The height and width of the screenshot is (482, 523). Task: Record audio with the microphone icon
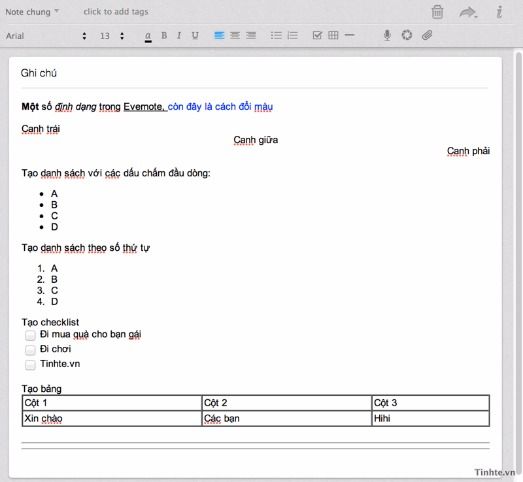pos(387,35)
